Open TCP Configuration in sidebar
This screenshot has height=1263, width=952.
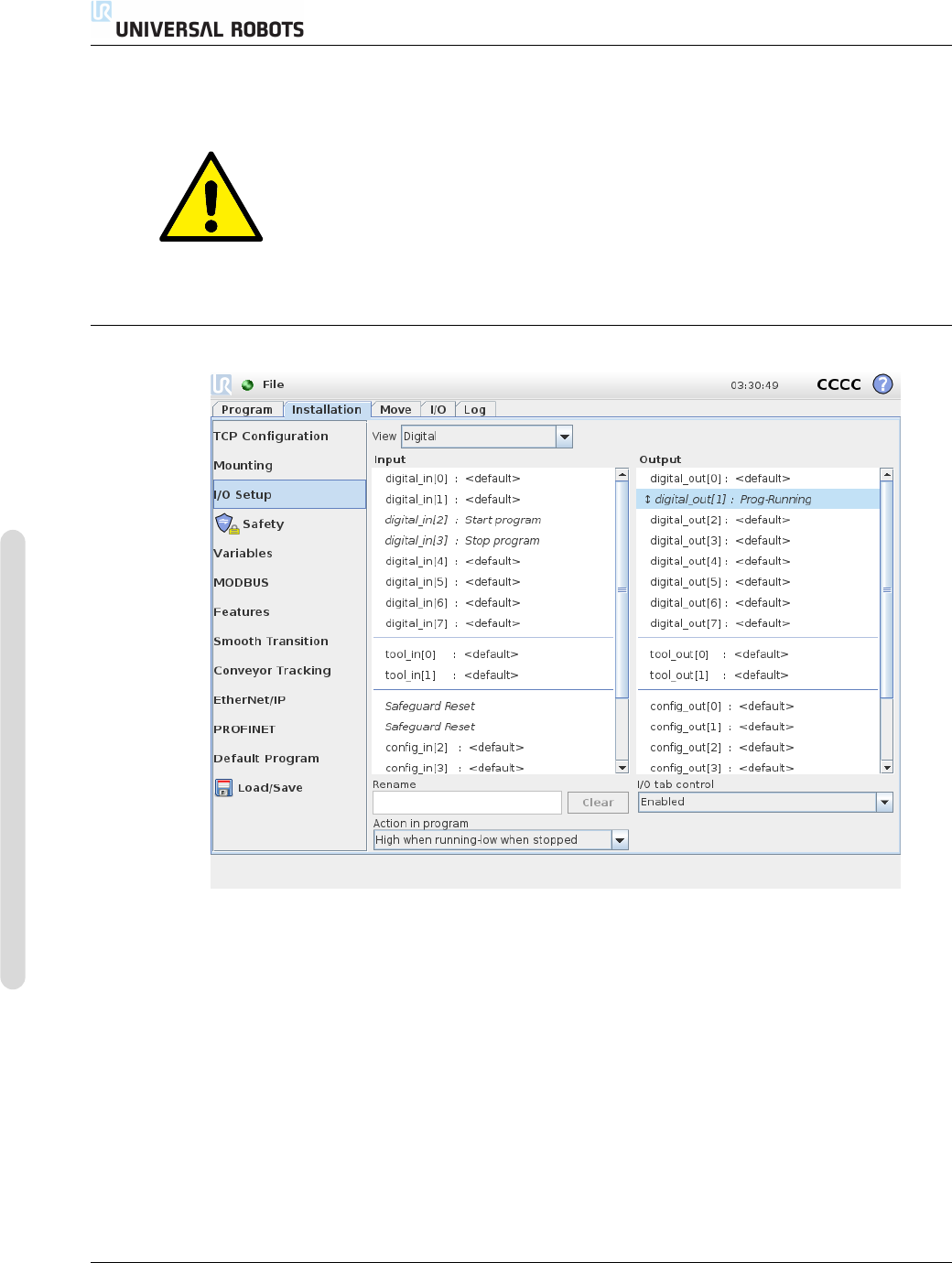(x=289, y=437)
